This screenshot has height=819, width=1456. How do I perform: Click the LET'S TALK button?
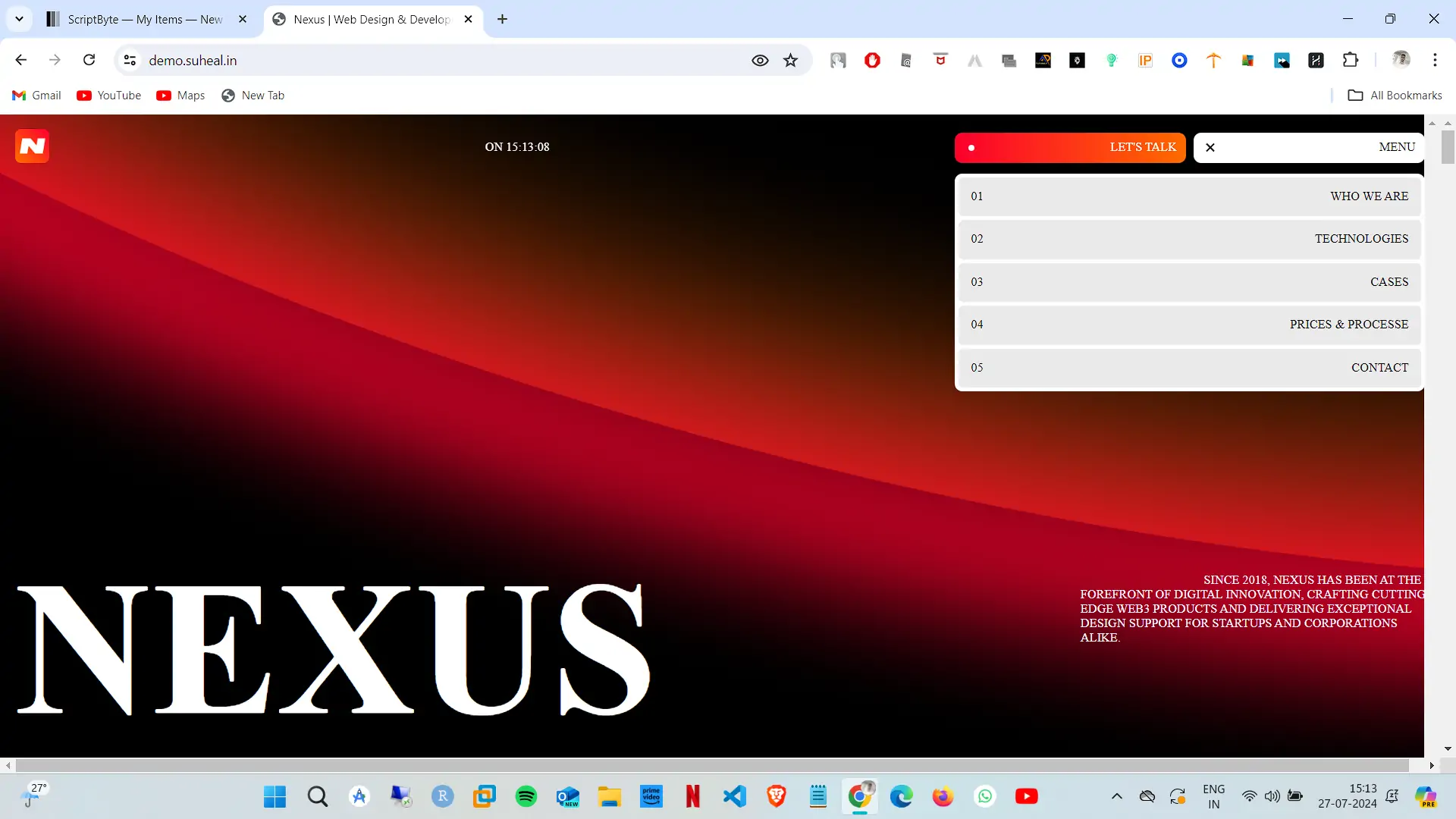point(1069,147)
